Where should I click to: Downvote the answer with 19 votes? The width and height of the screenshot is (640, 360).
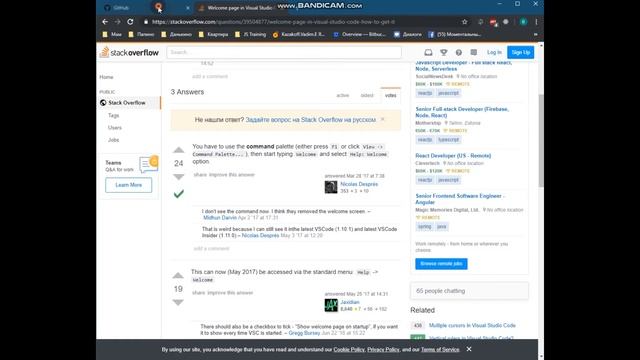[x=178, y=302]
